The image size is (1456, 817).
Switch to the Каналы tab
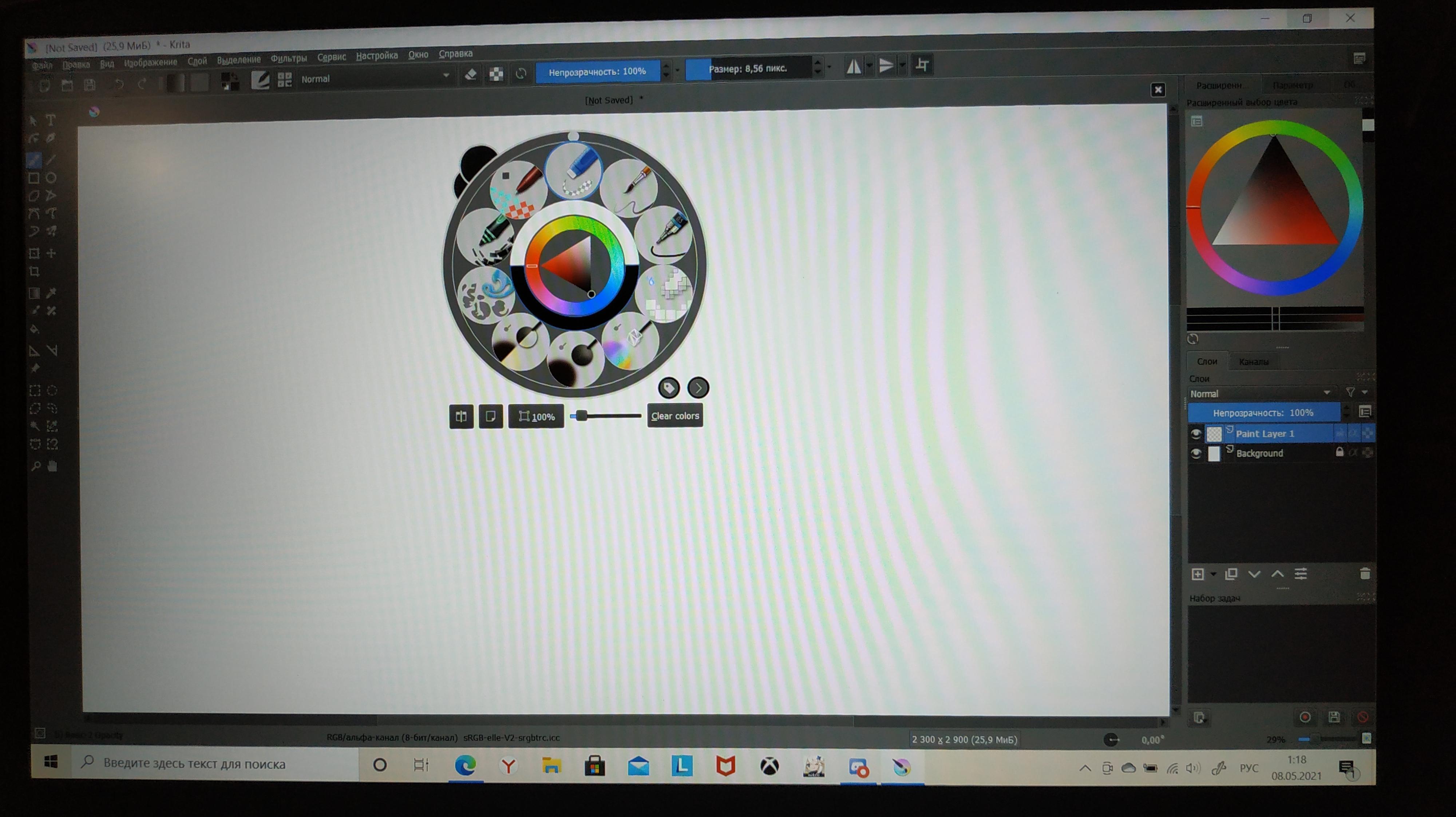point(1253,362)
